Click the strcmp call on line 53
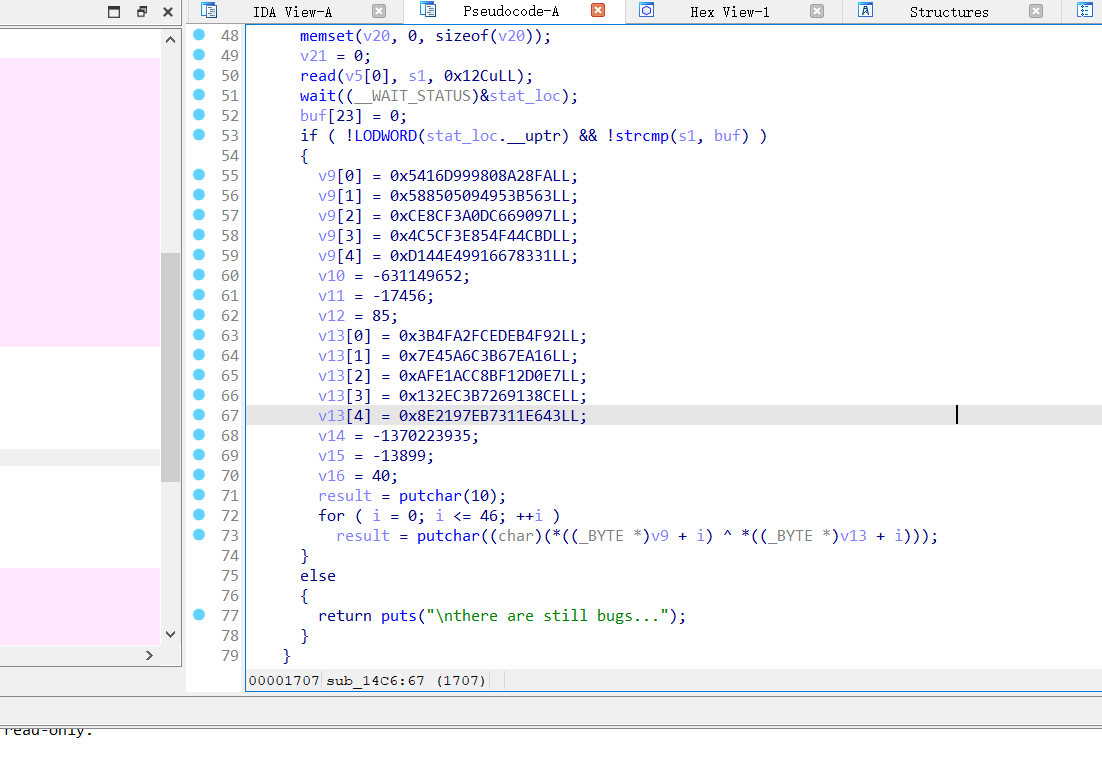 pyautogui.click(x=642, y=136)
